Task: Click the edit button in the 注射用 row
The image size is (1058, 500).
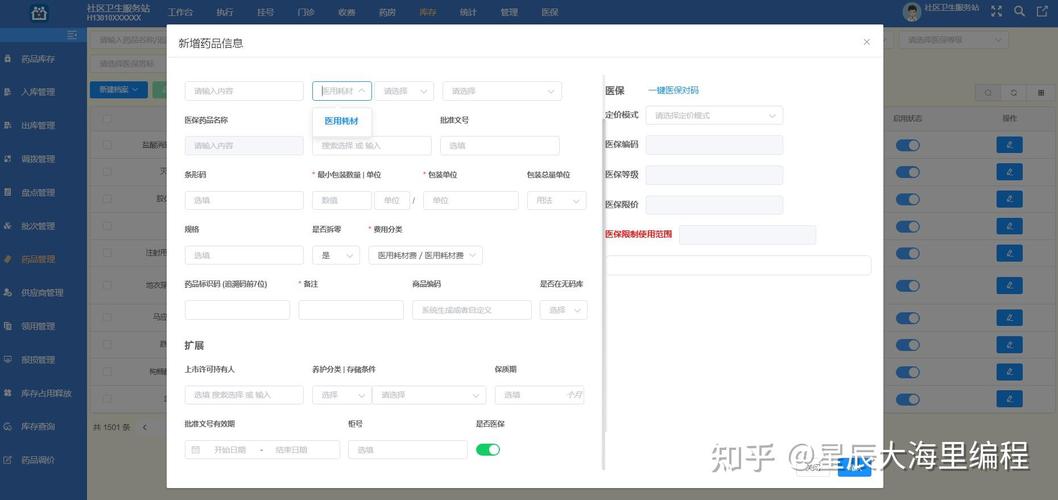Action: coord(1009,253)
